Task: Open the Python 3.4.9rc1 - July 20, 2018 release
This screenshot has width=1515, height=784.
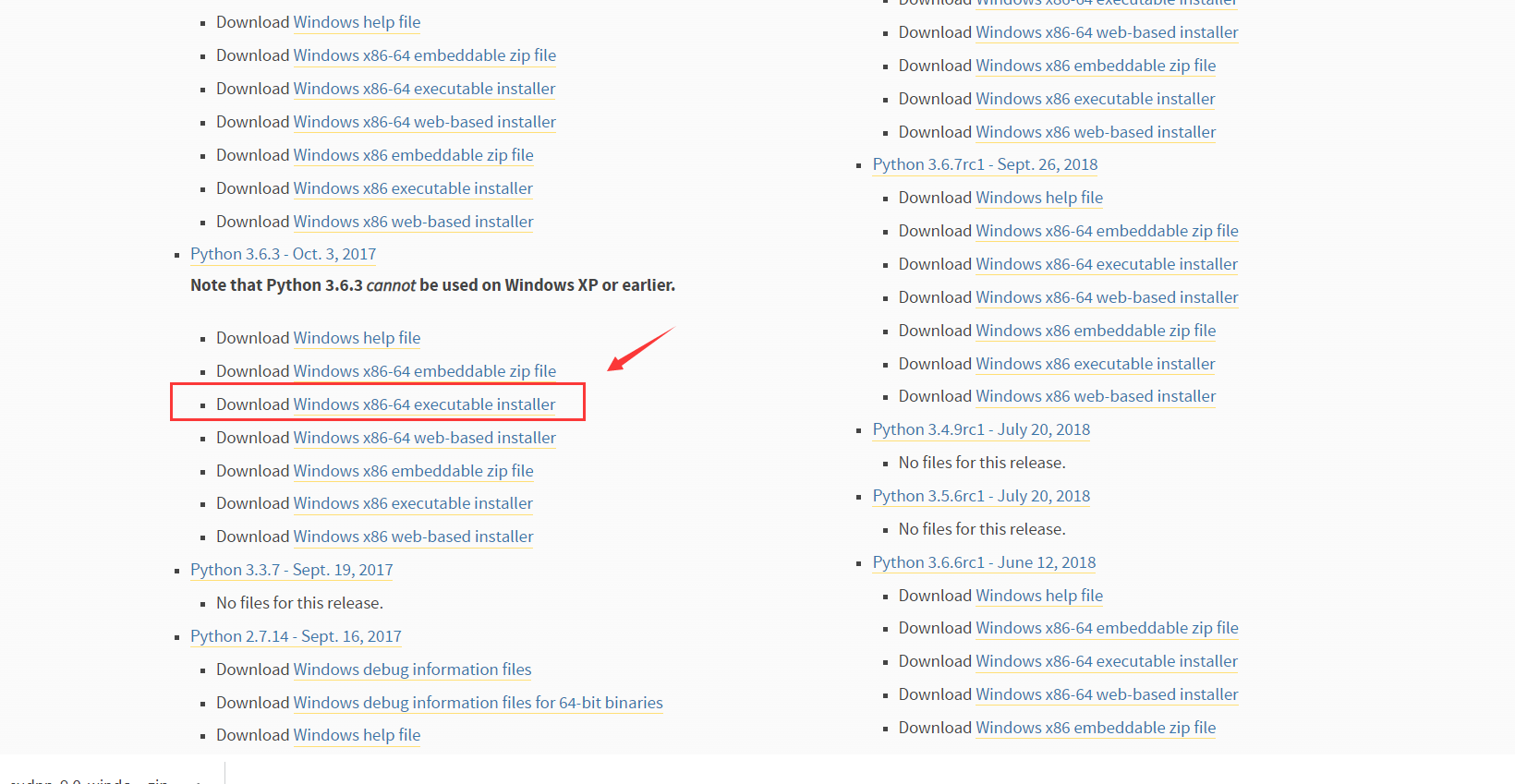Action: pyautogui.click(x=981, y=429)
